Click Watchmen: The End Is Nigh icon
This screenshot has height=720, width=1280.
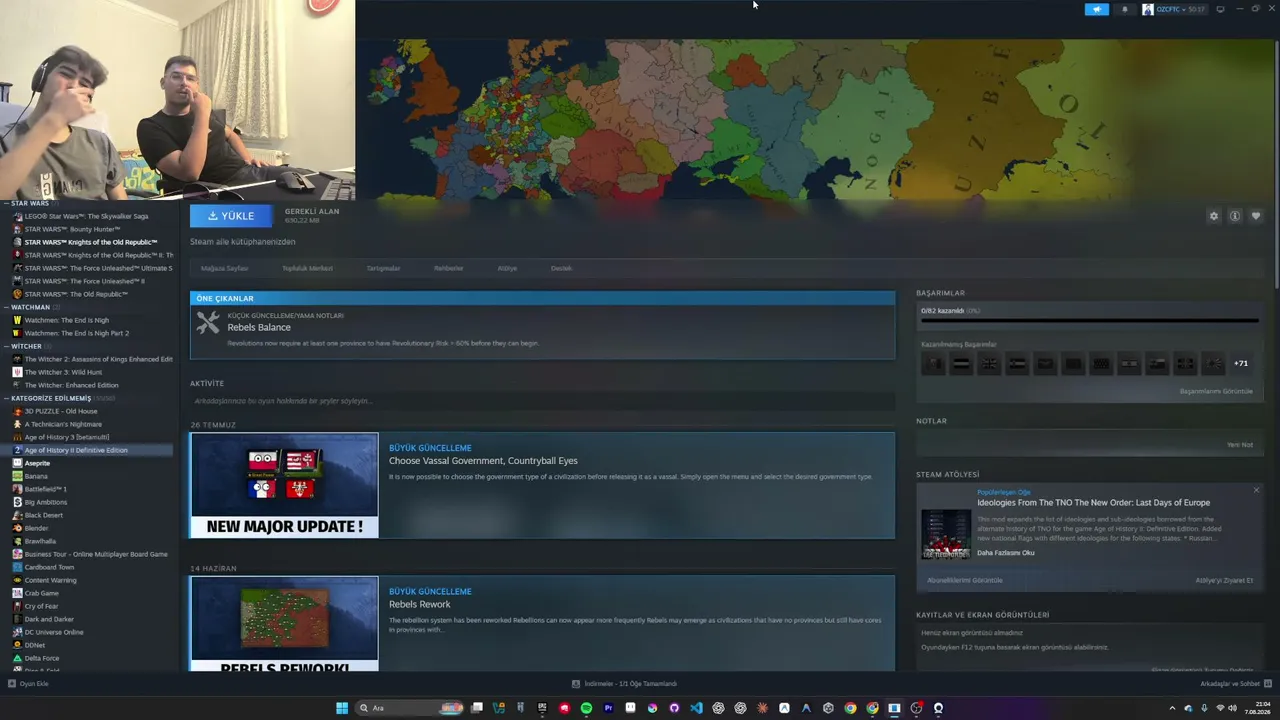(x=17, y=320)
